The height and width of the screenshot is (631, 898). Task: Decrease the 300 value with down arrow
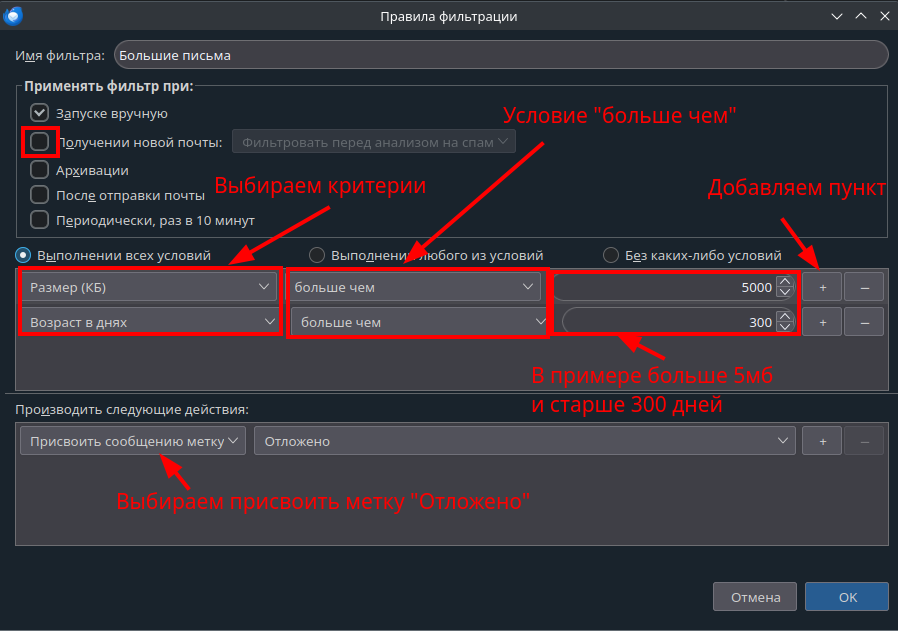coord(785,328)
